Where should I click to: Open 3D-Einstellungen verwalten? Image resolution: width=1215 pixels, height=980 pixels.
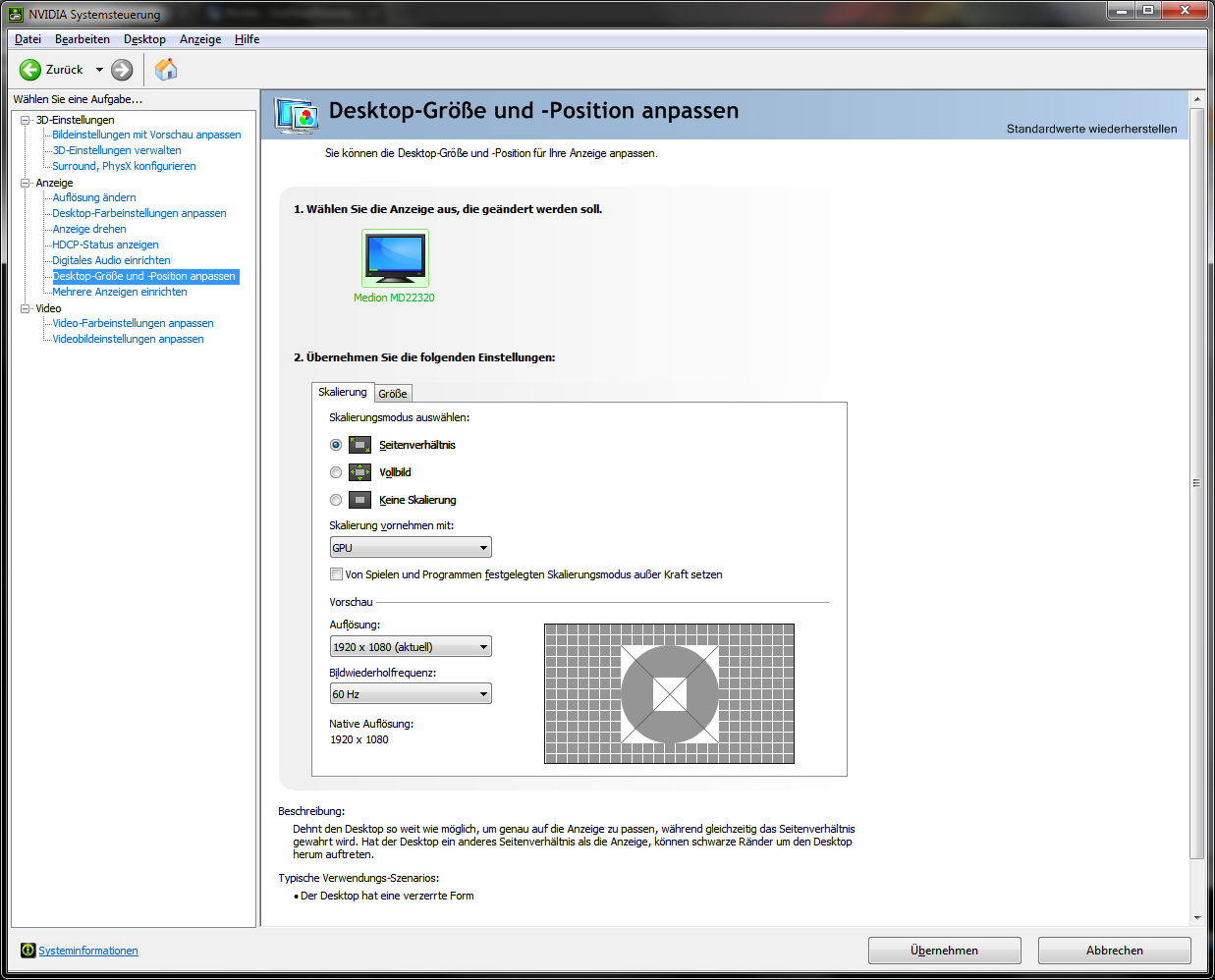117,150
